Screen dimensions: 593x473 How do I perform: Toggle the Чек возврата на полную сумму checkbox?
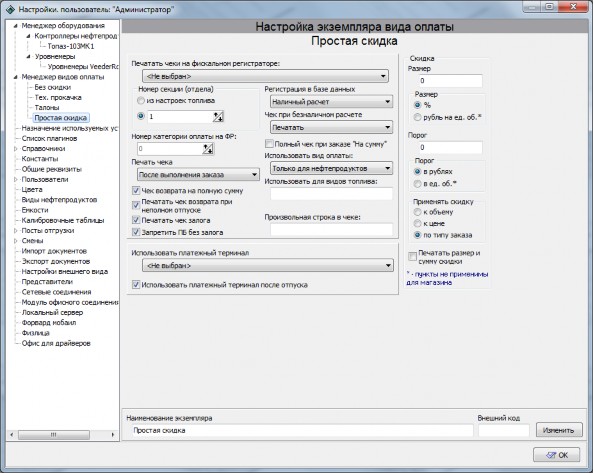coord(136,191)
